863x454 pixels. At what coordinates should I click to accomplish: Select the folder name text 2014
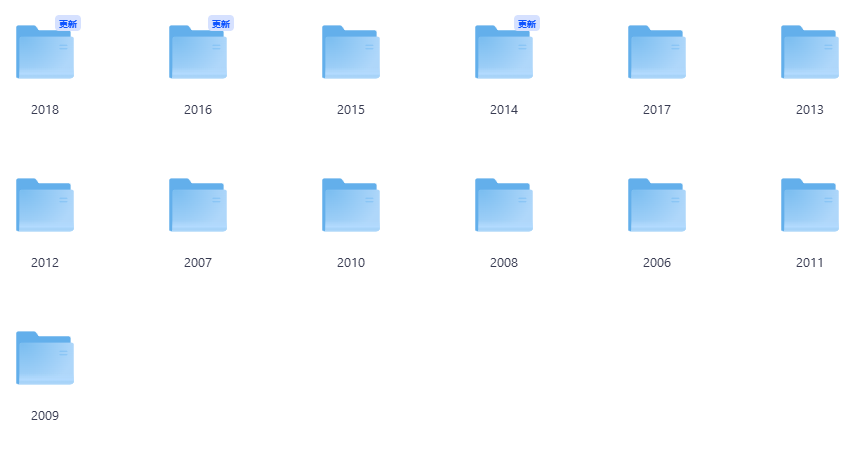click(504, 110)
